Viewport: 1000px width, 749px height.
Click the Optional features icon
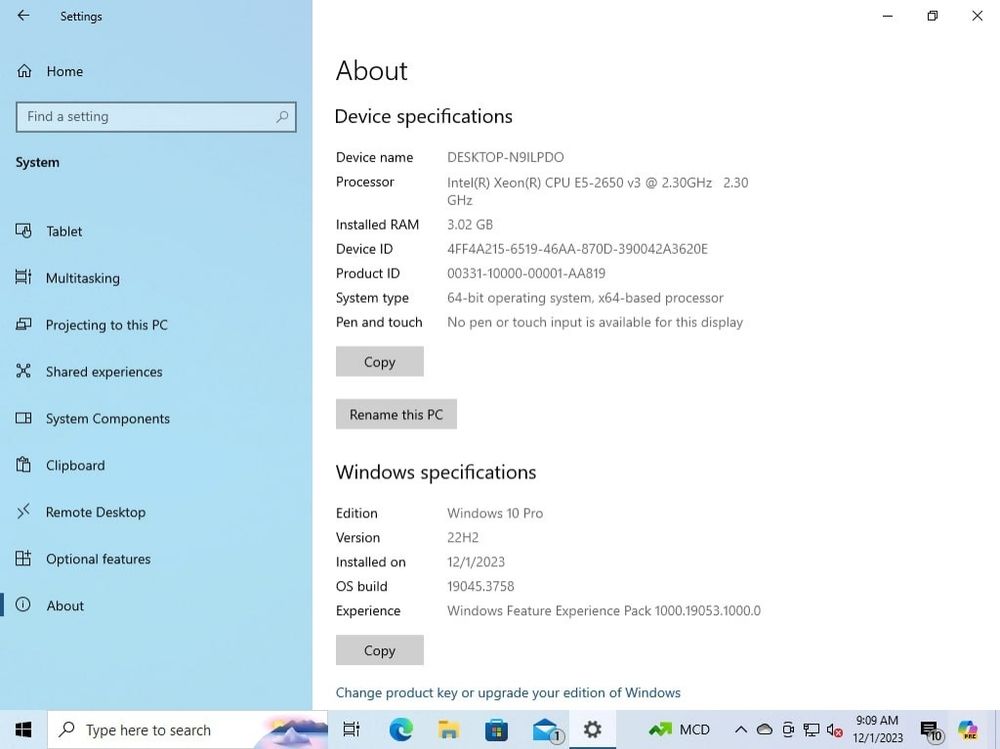coord(24,558)
